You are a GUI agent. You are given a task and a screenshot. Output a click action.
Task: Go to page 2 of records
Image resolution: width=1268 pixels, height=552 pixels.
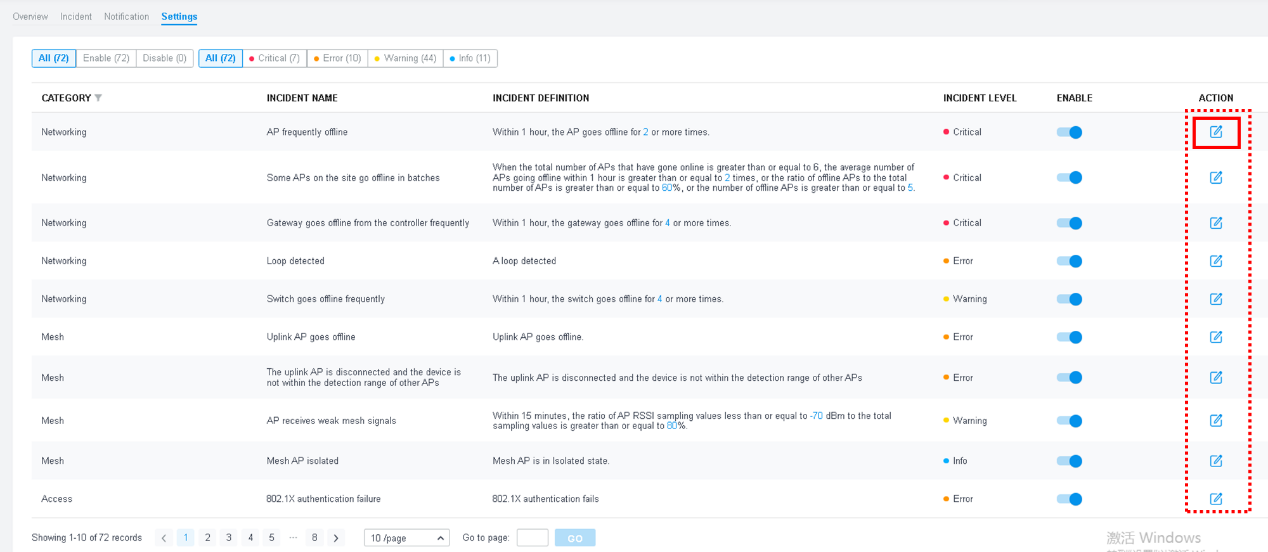pyautogui.click(x=207, y=538)
